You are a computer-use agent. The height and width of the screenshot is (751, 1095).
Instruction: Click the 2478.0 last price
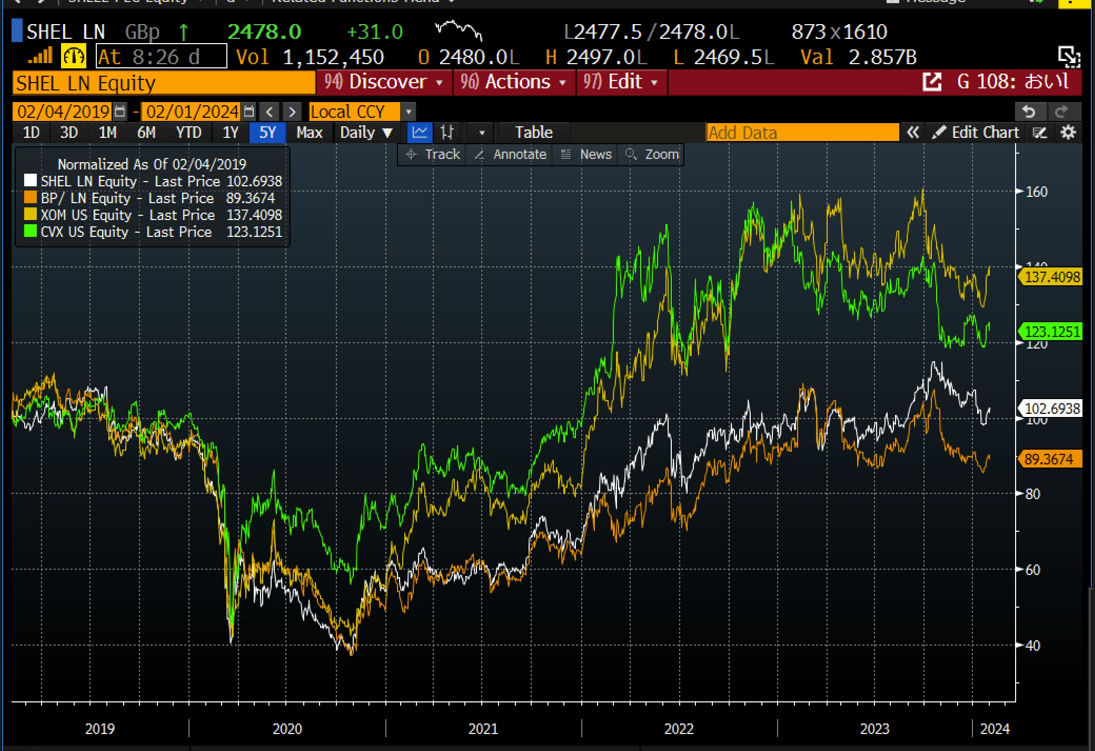pos(264,31)
